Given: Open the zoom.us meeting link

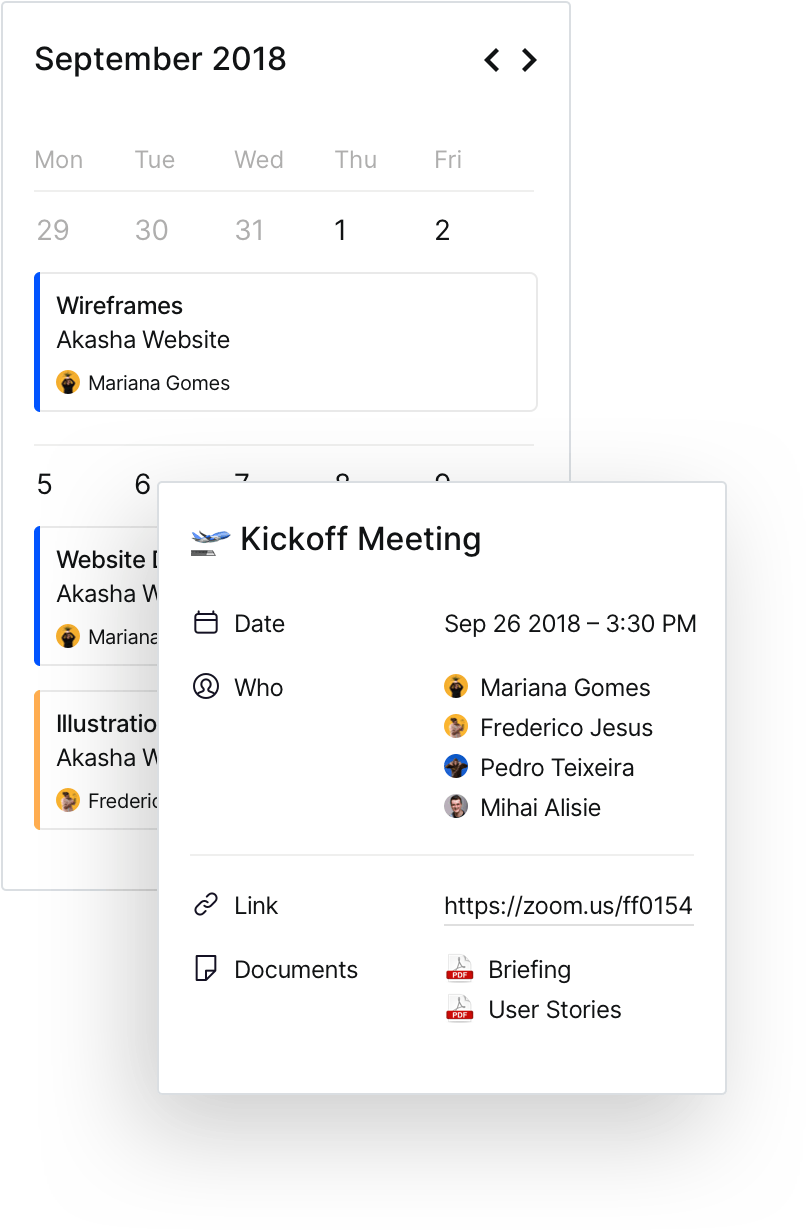Looking at the screenshot, I should 568,906.
